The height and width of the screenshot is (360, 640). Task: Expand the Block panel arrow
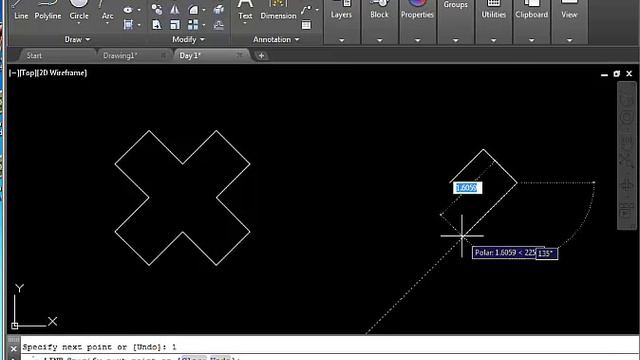coord(379,40)
